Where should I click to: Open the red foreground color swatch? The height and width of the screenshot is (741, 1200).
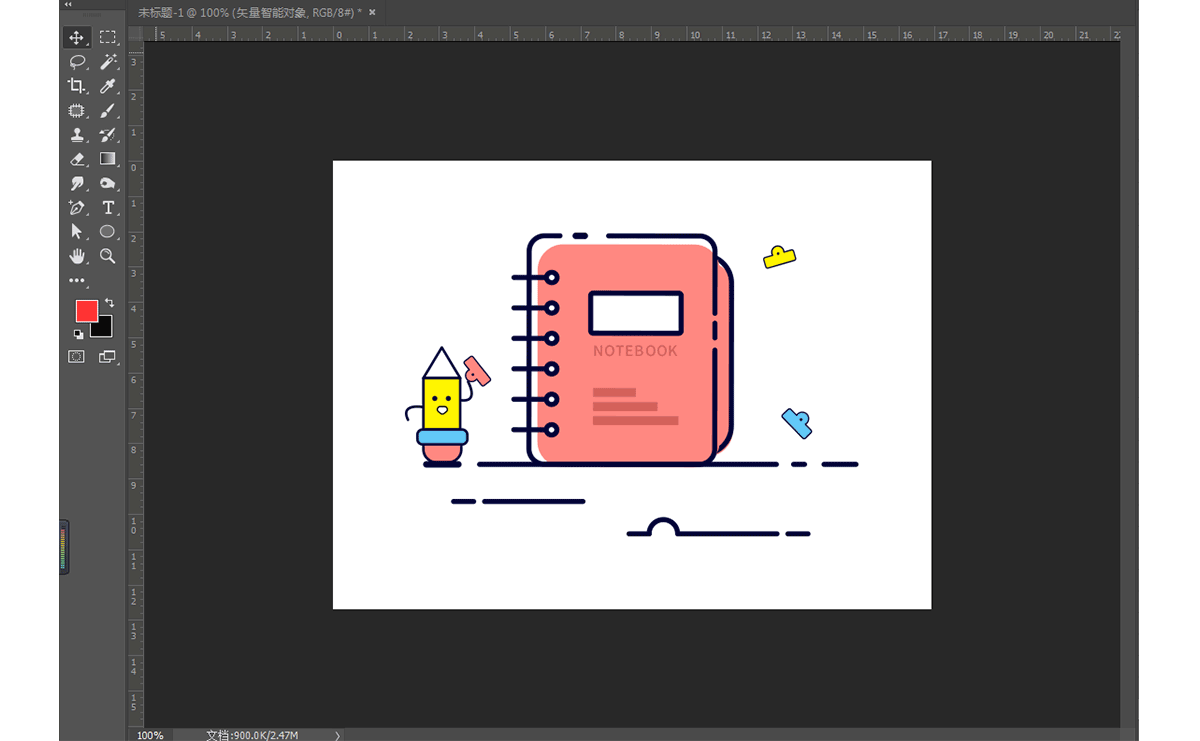(x=86, y=311)
